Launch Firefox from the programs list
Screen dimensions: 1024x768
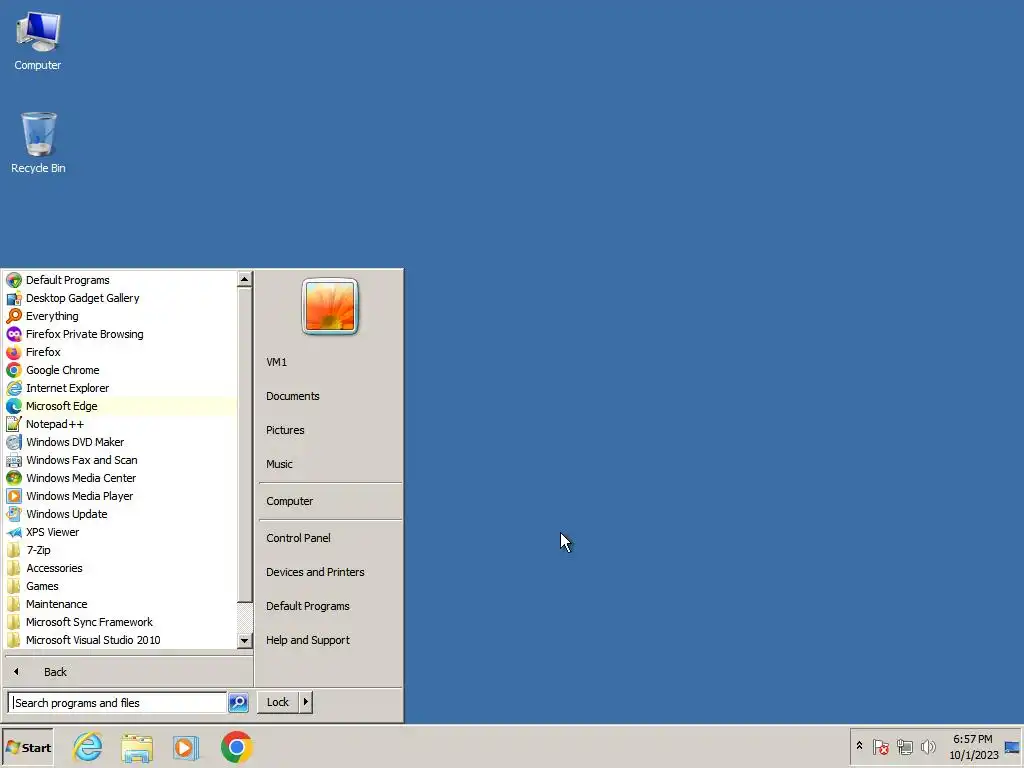pyautogui.click(x=121, y=352)
